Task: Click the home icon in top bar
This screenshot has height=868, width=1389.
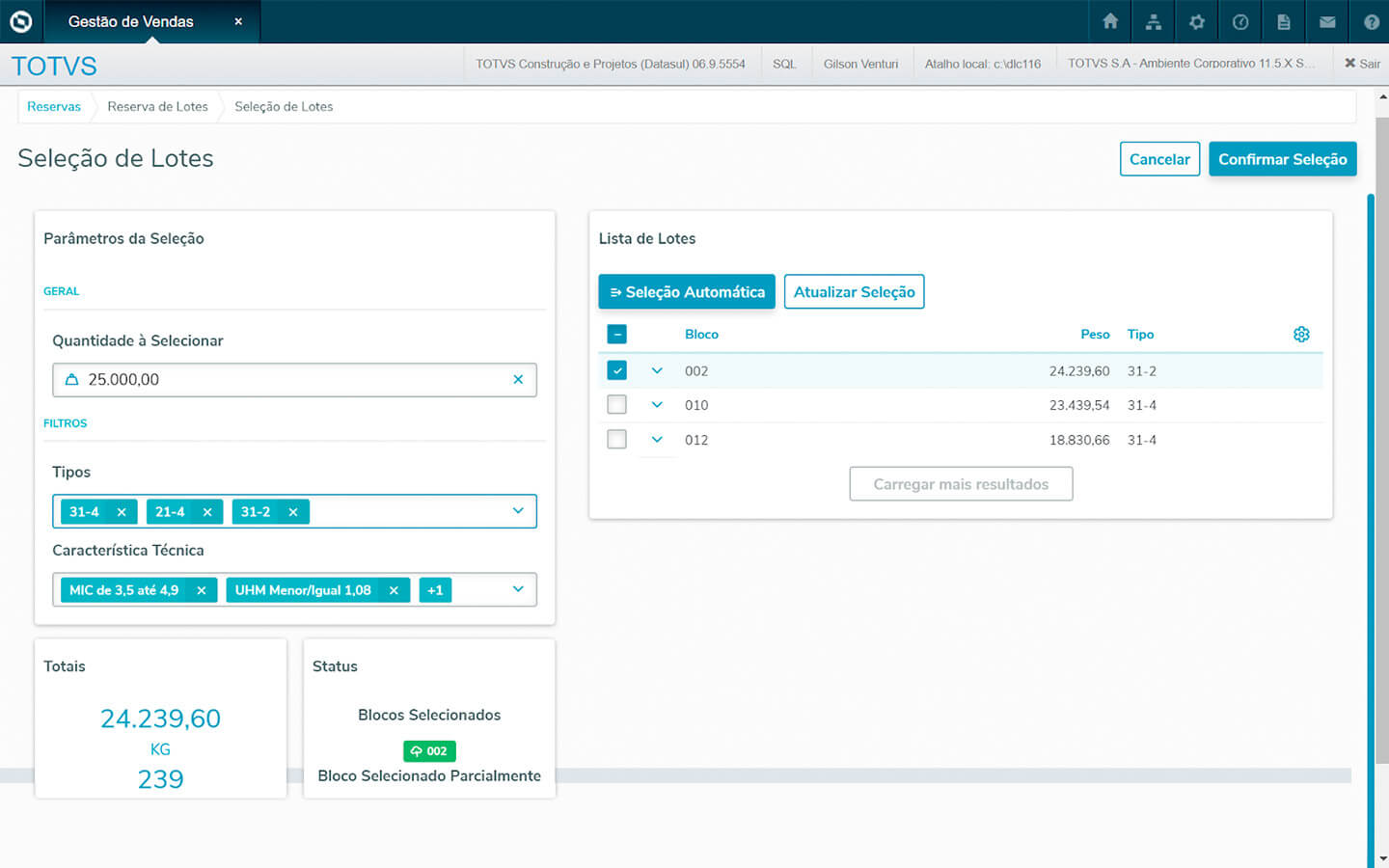Action: point(1110,21)
